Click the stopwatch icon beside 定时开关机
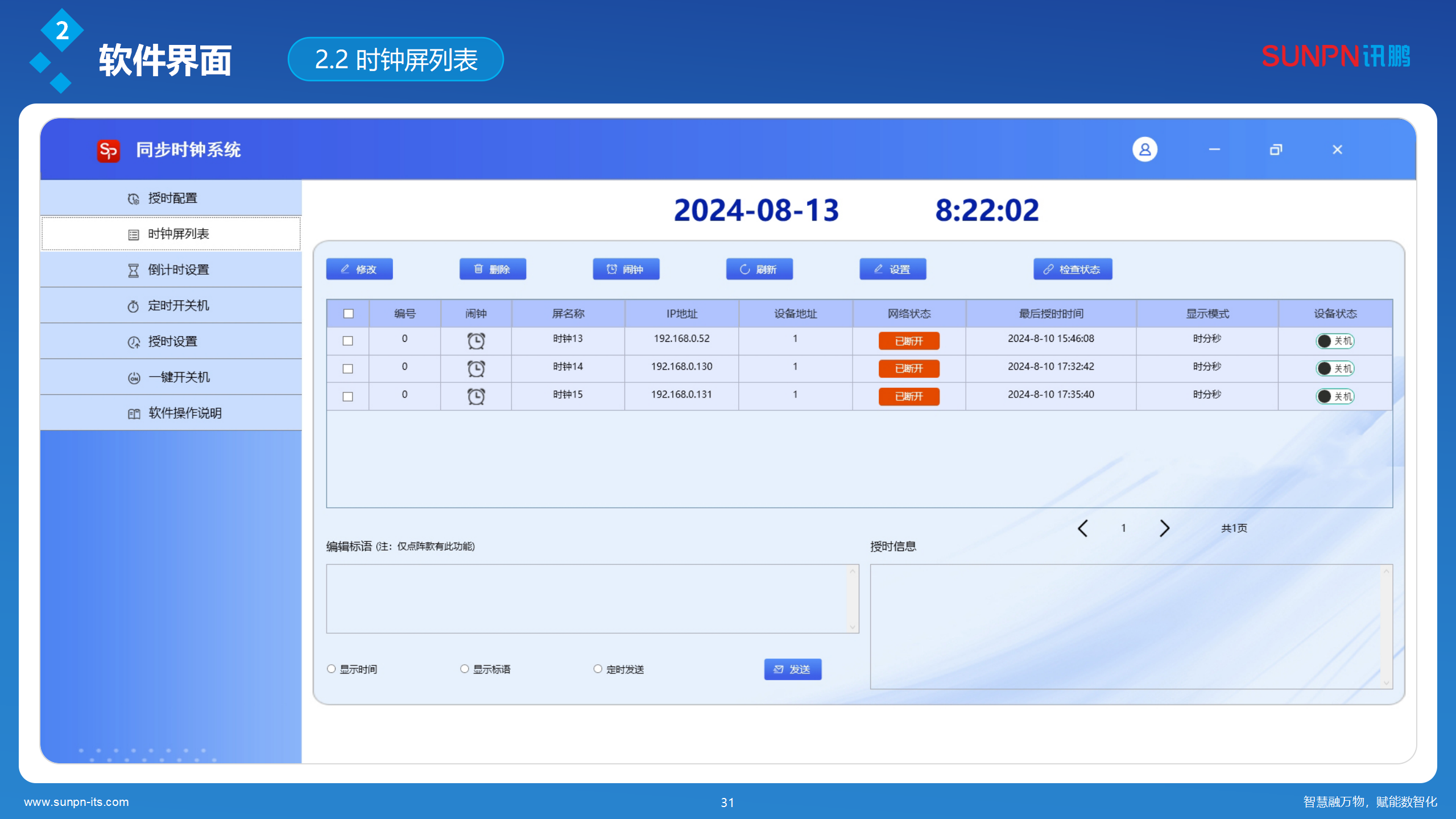1456x819 pixels. coord(133,305)
